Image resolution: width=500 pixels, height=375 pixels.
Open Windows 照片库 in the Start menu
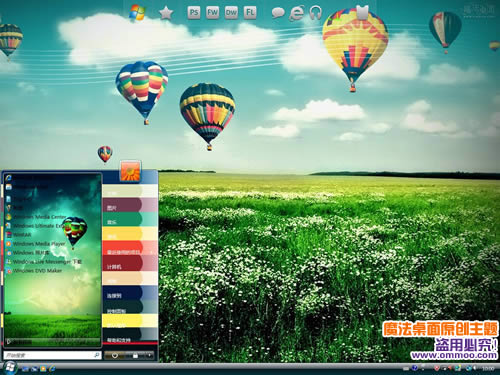(27, 253)
